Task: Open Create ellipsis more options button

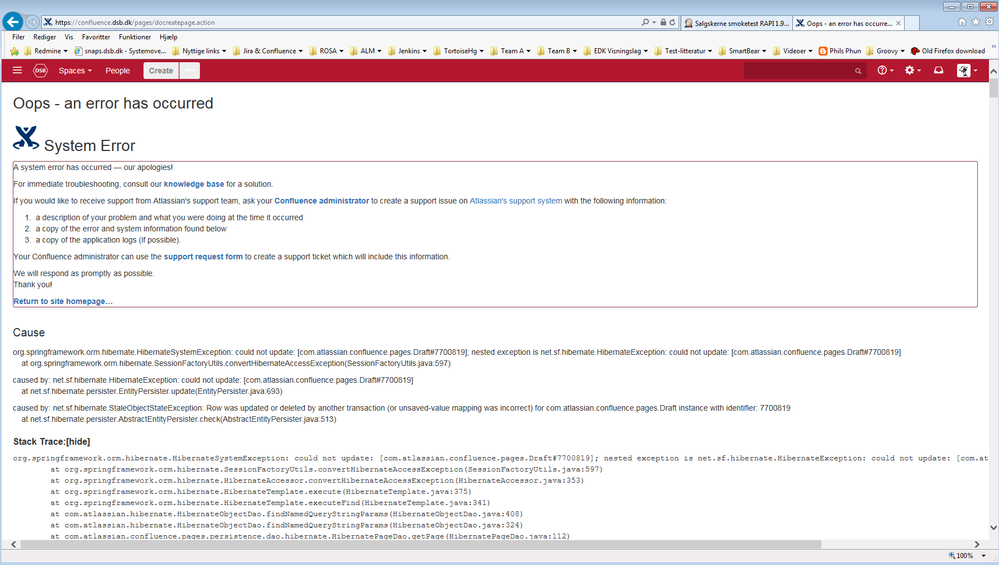Action: pyautogui.click(x=189, y=71)
